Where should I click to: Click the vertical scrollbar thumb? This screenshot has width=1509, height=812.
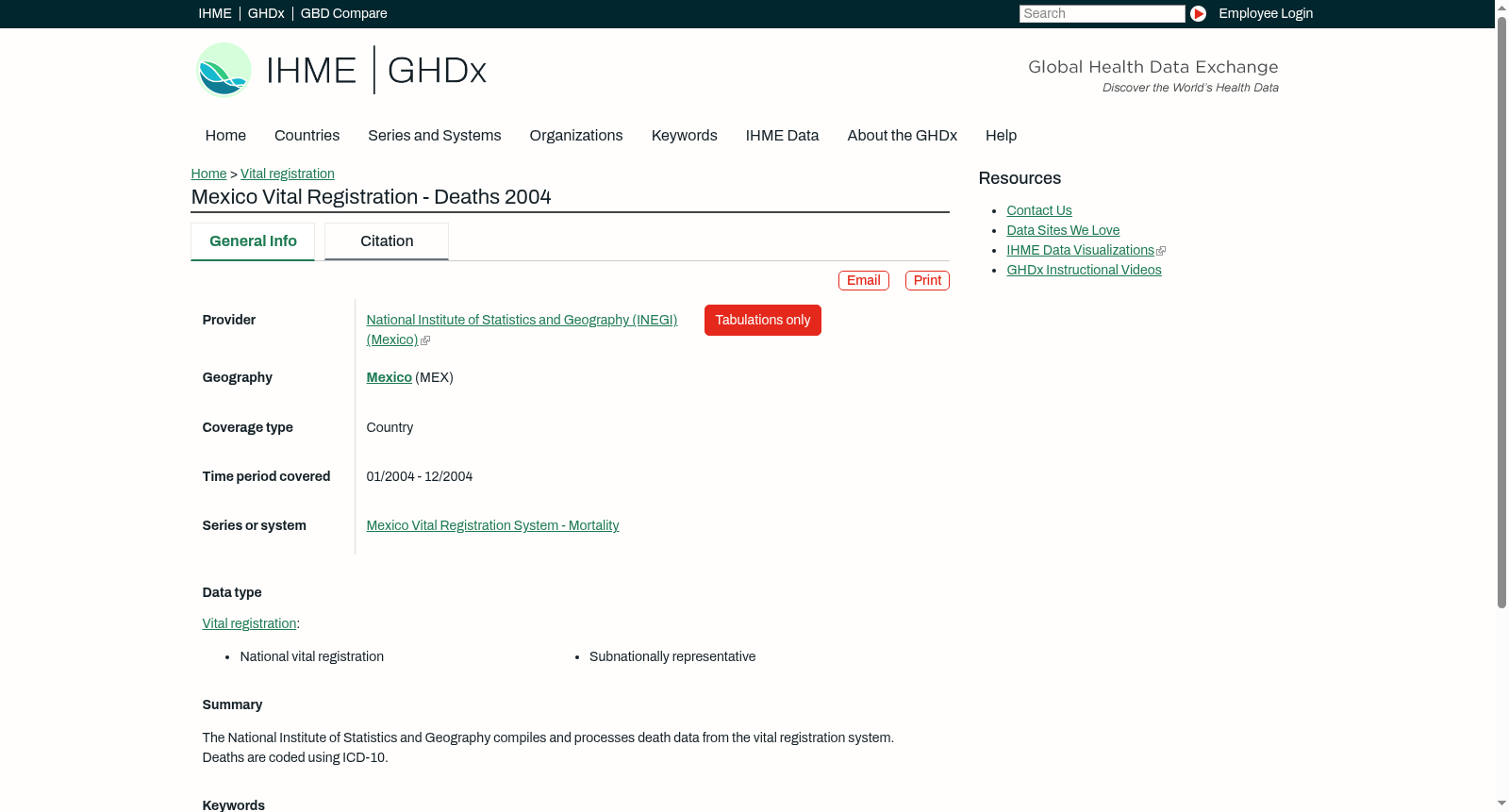tap(1502, 311)
